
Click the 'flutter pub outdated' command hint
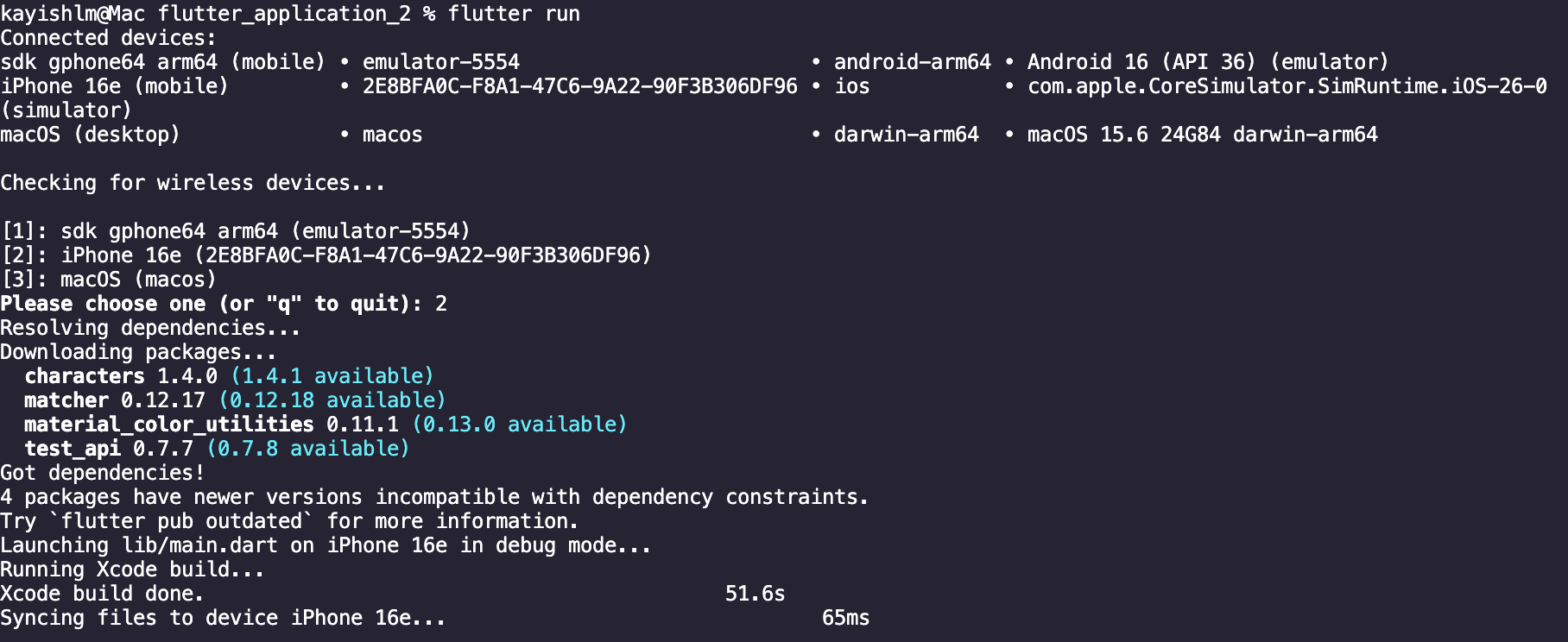pyautogui.click(x=181, y=521)
